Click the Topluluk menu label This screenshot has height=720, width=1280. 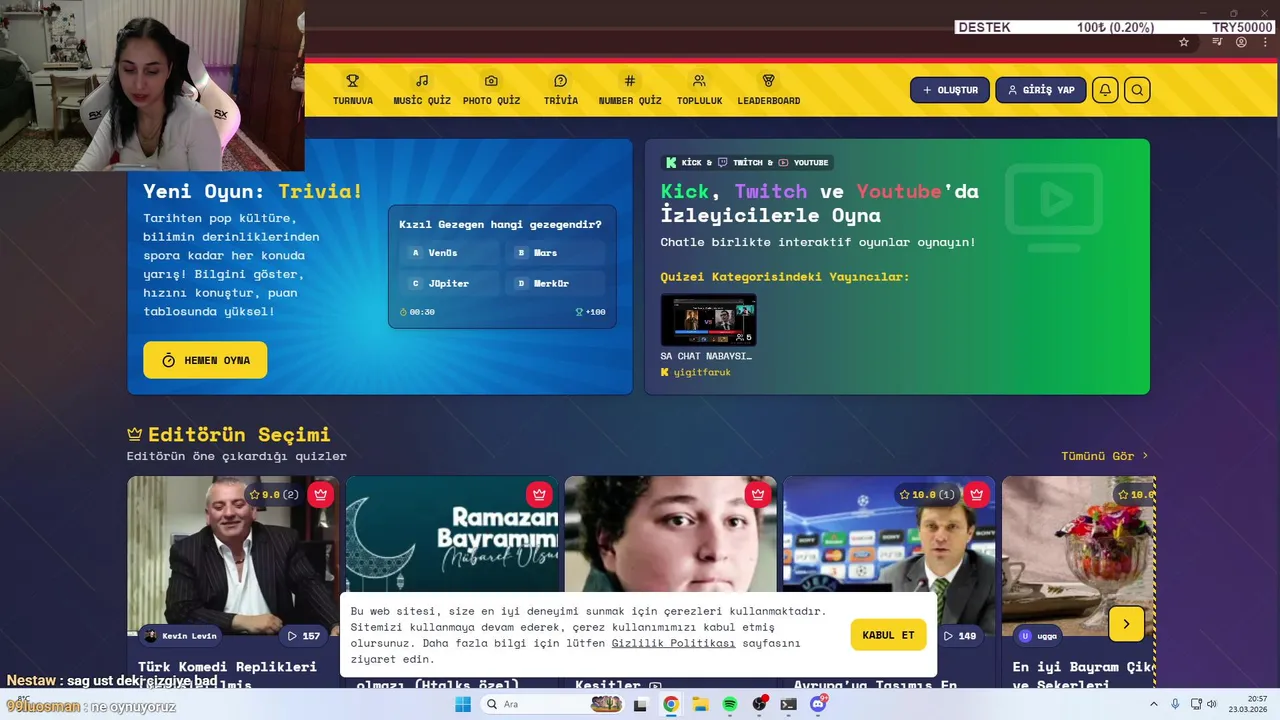click(699, 101)
